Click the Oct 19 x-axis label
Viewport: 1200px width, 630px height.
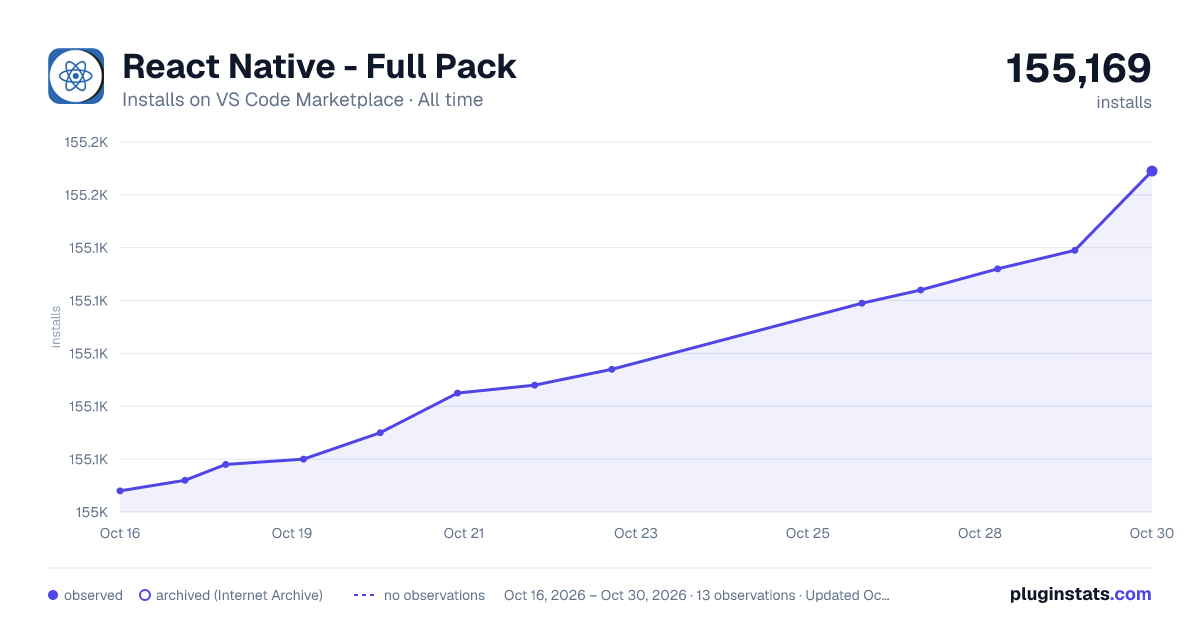[292, 533]
